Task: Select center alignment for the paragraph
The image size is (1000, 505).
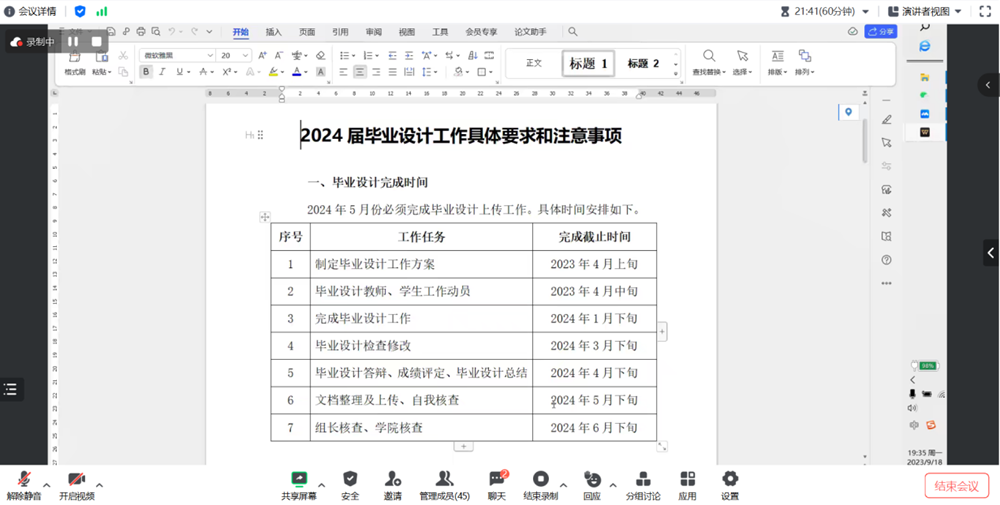Action: pyautogui.click(x=359, y=72)
